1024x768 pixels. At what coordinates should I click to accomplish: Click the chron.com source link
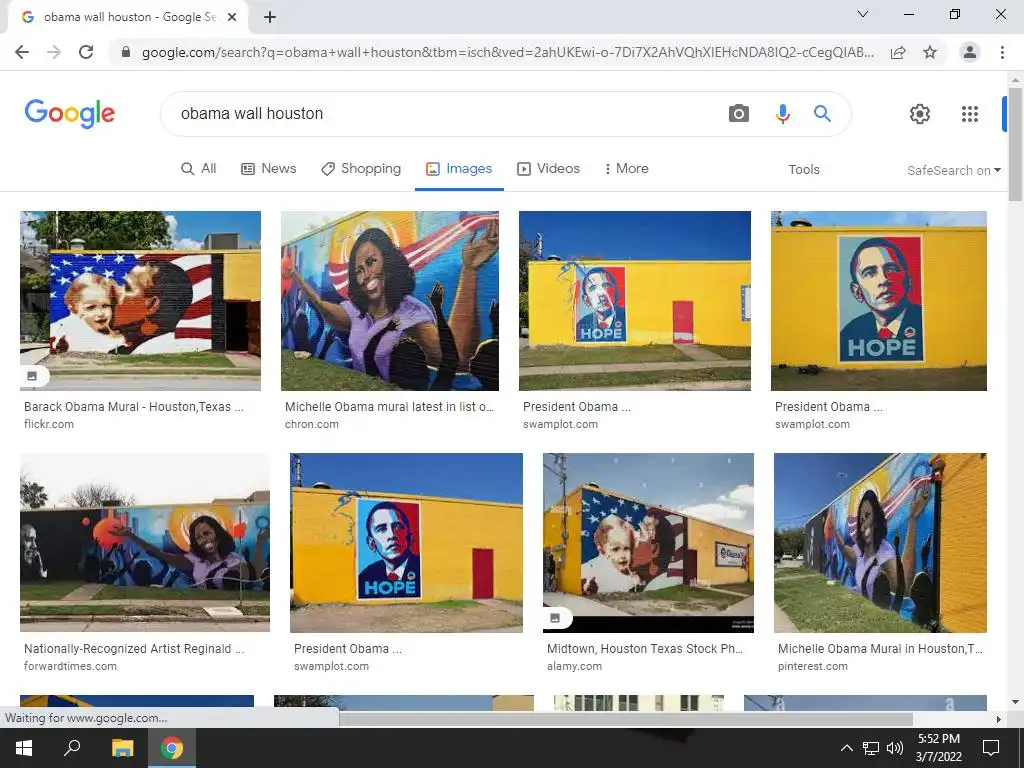312,424
